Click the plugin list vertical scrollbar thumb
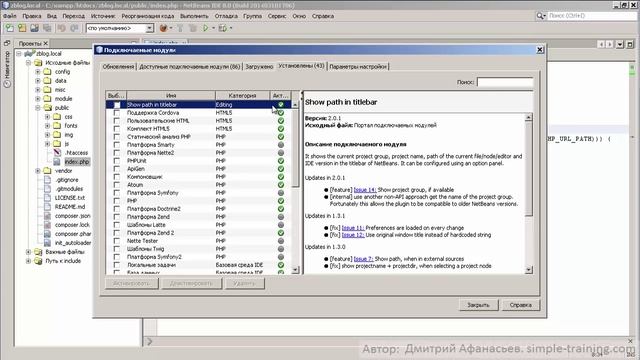The width and height of the screenshot is (640, 360). click(x=296, y=149)
